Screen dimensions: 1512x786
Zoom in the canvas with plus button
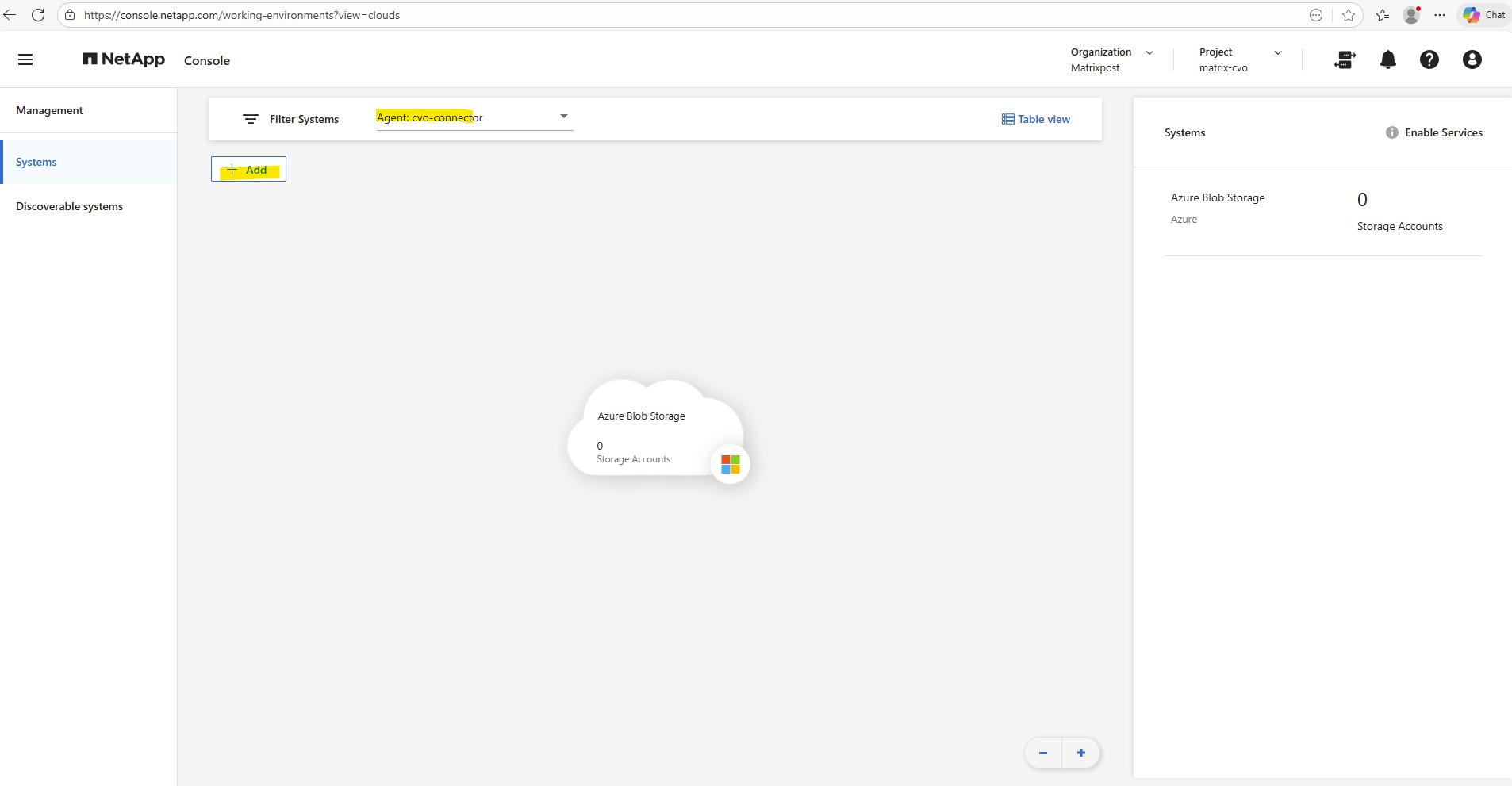click(1080, 753)
